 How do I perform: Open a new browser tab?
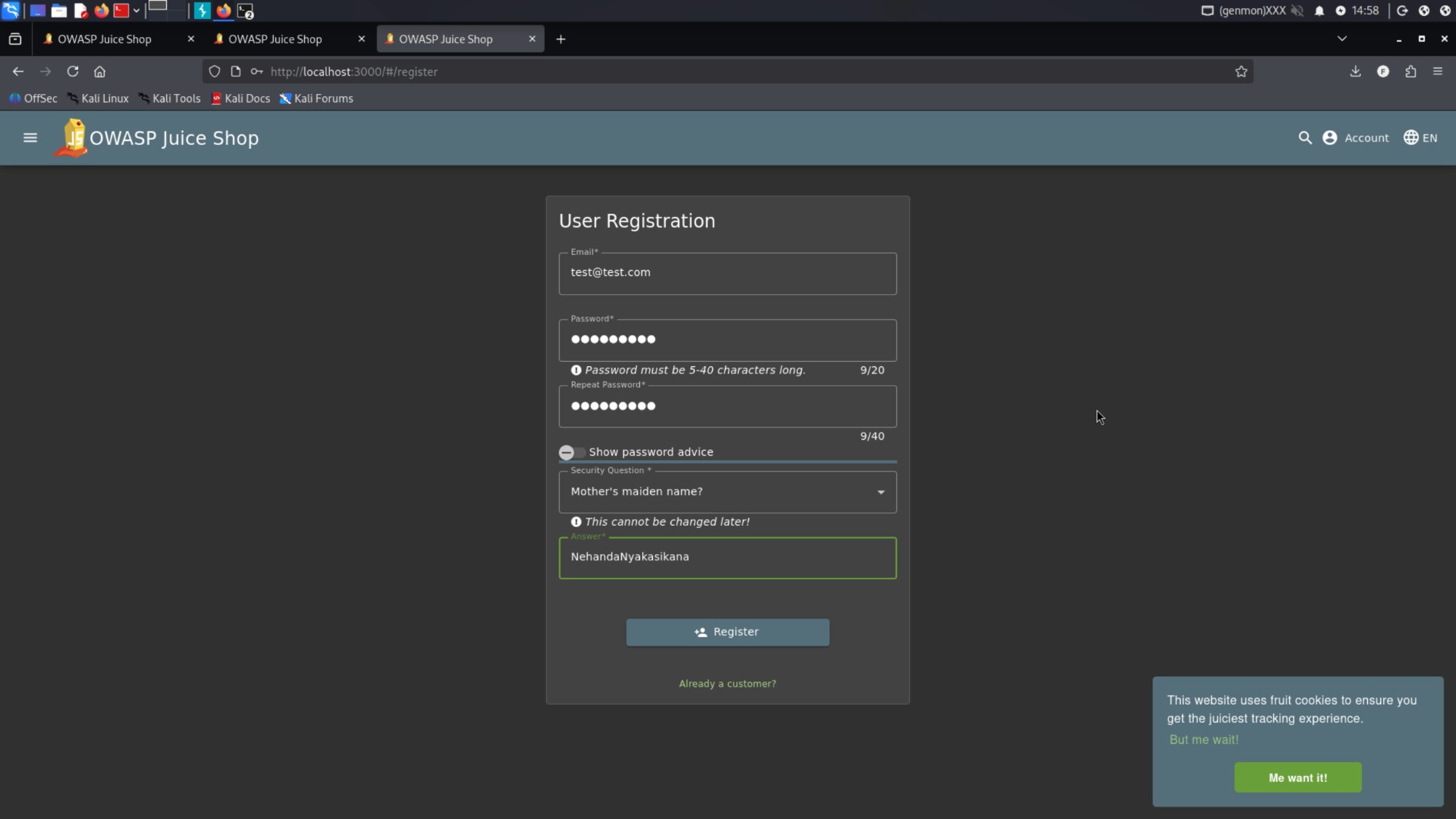coord(561,39)
